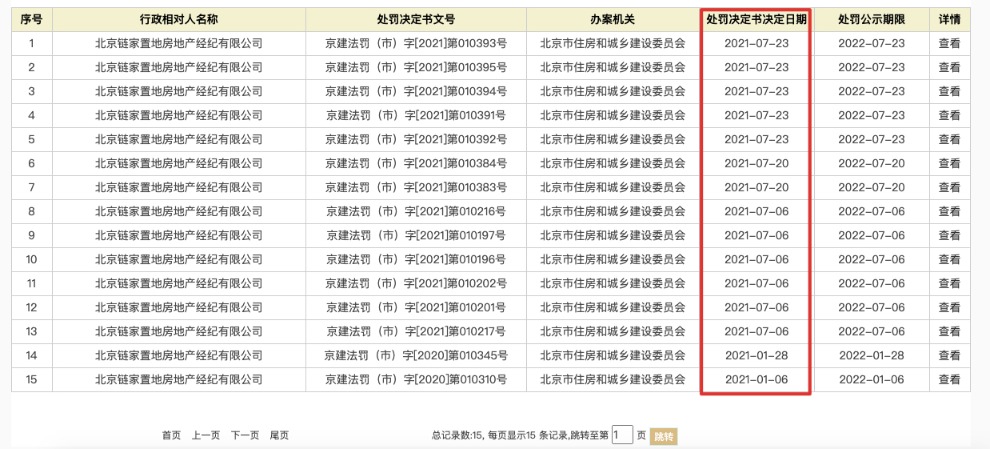This screenshot has width=990, height=449.
Task: Click publicity deadline 2022-01-28
Action: 871,356
